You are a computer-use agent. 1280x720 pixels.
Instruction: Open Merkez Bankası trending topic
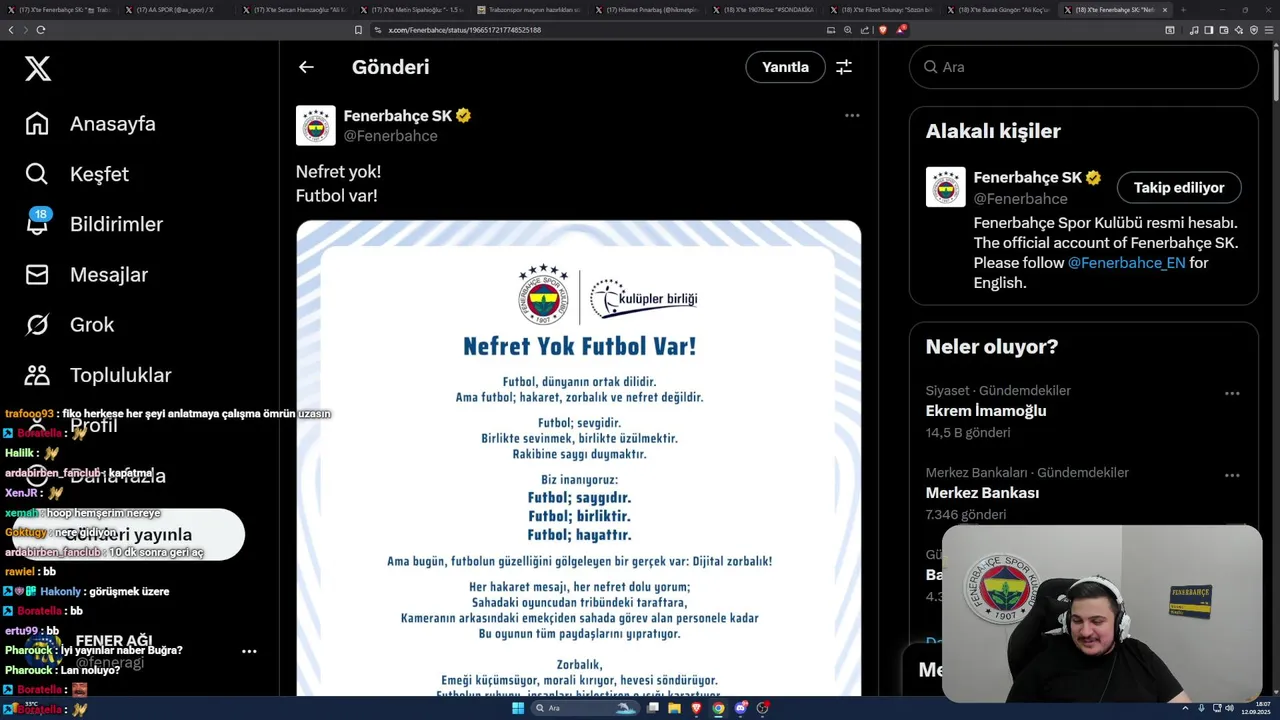(x=982, y=493)
